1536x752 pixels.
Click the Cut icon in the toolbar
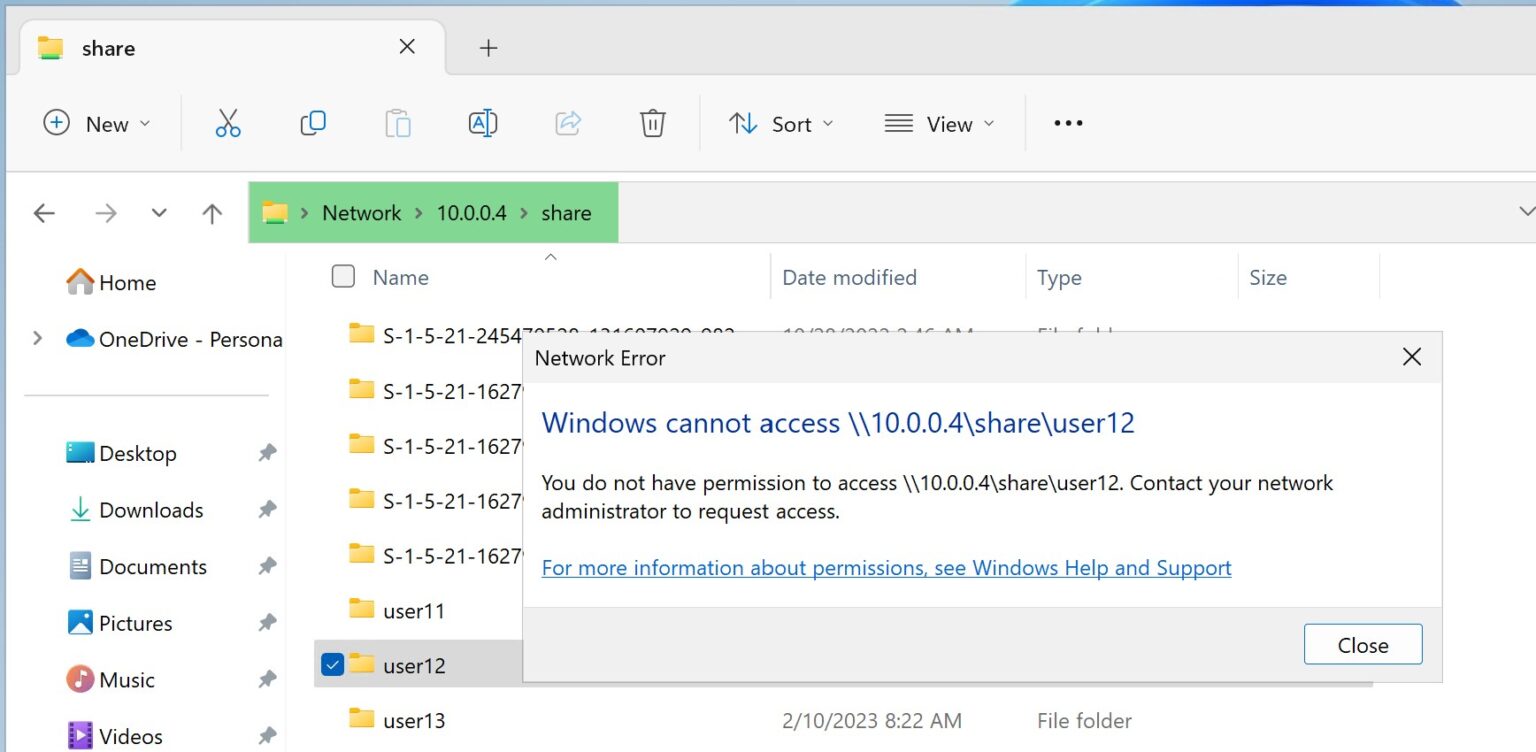[228, 122]
